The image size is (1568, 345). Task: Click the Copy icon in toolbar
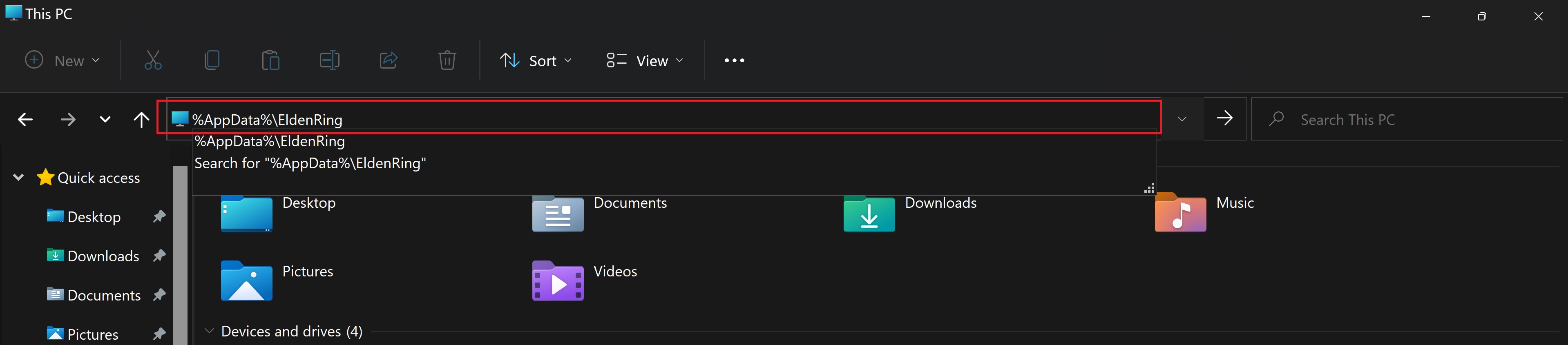click(x=212, y=60)
